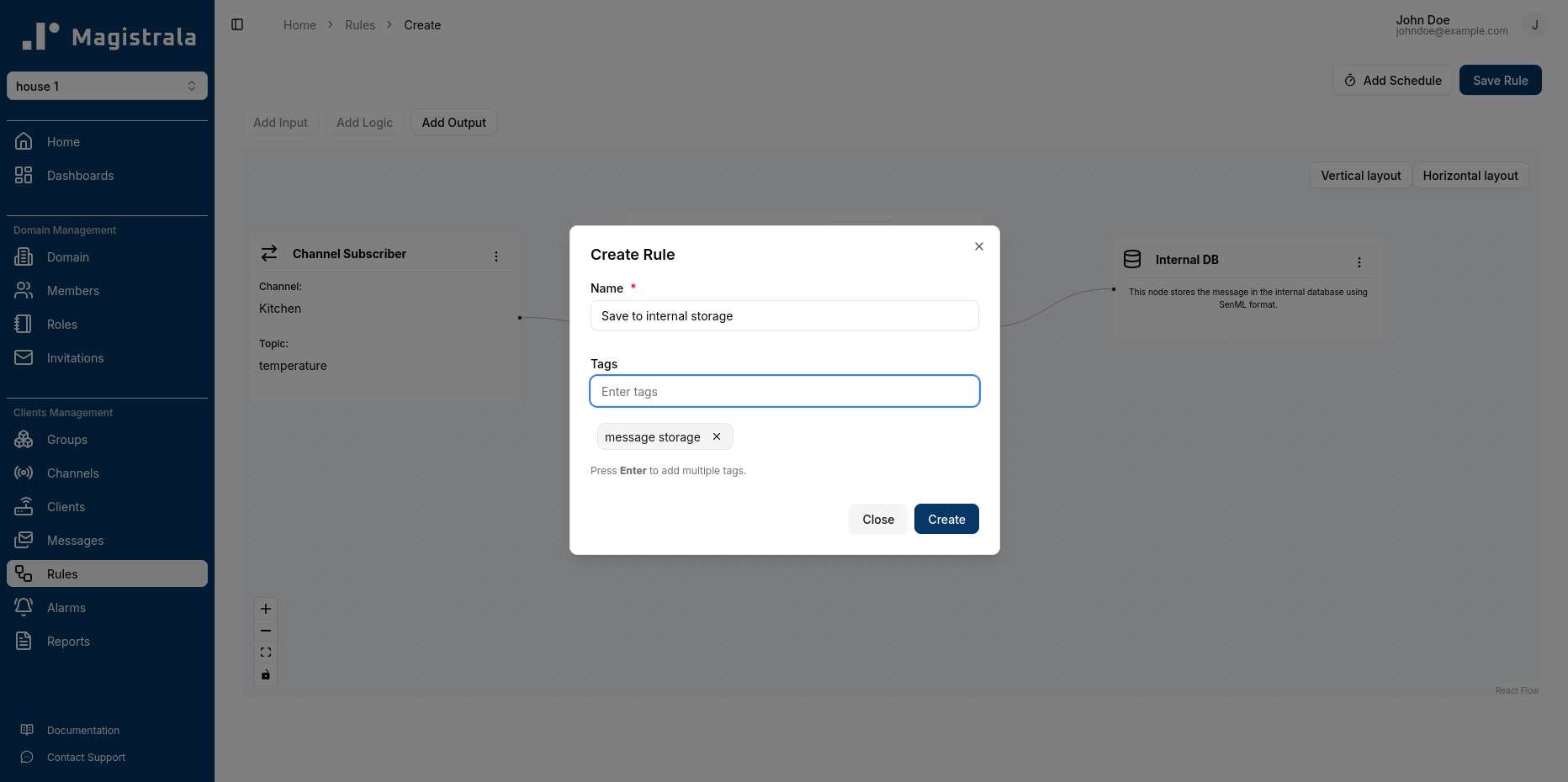1568x782 pixels.
Task: Go to Dashboards in sidebar
Action: tap(80, 176)
